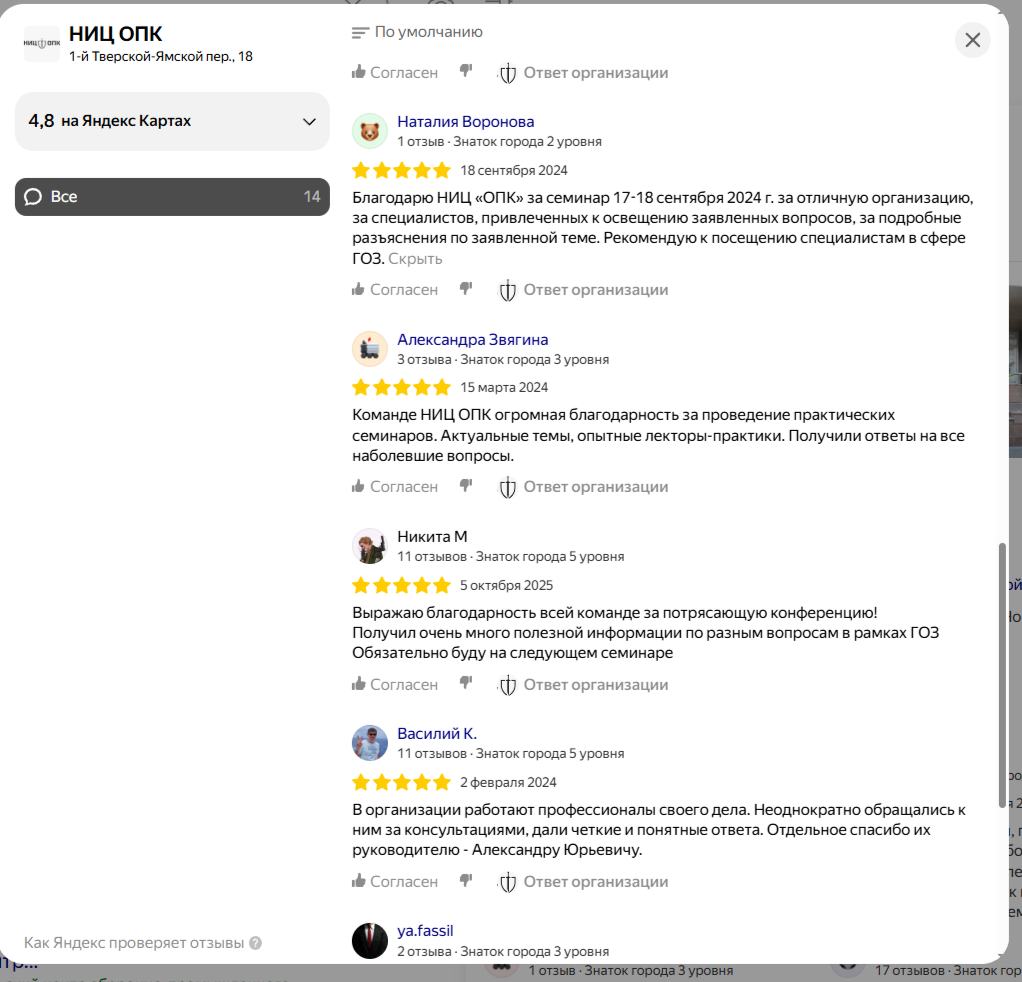Screen dimensions: 1022x982
Task: Collapse review text using Скрыть
Action: pos(415,259)
